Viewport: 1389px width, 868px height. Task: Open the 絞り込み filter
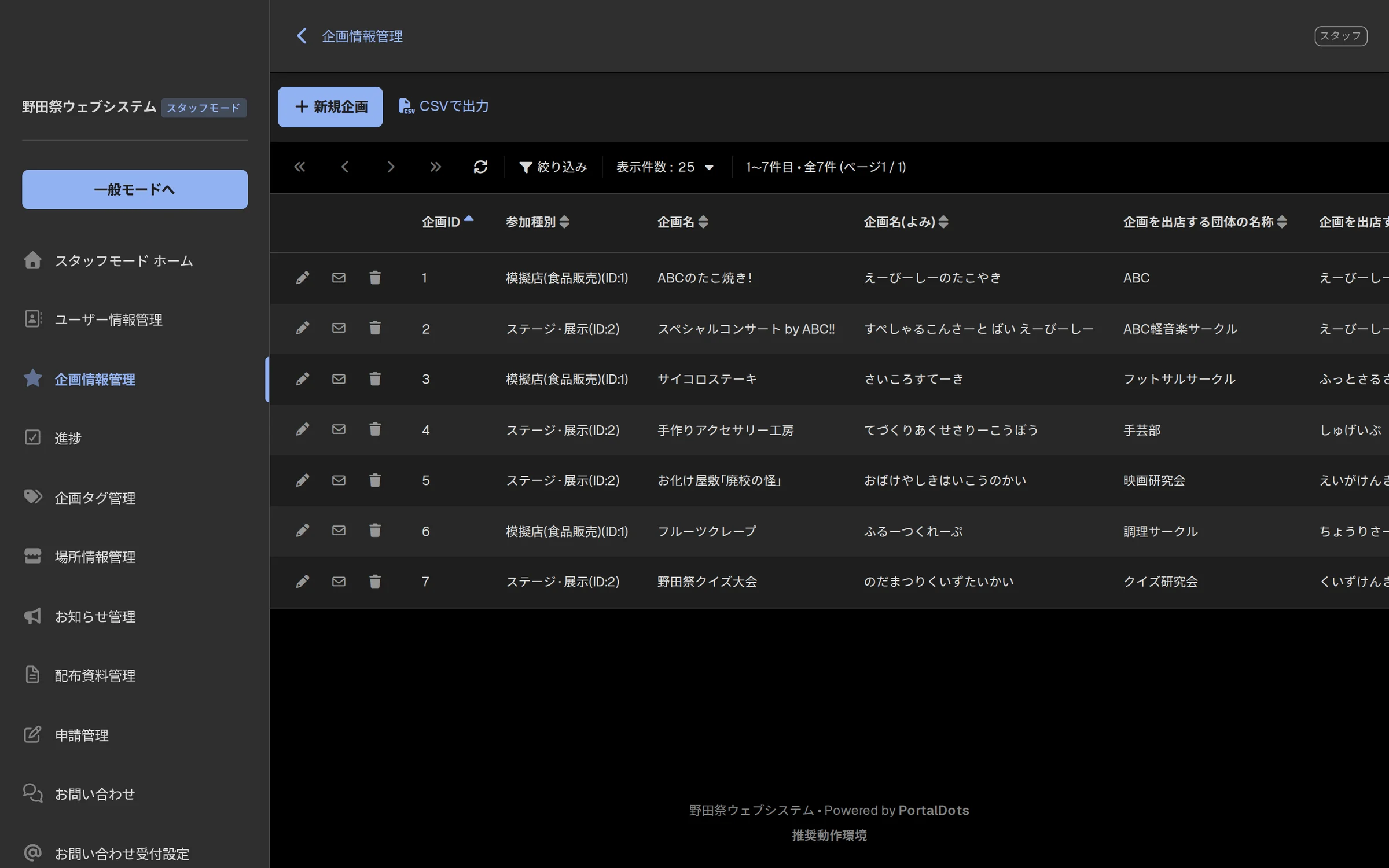(553, 167)
